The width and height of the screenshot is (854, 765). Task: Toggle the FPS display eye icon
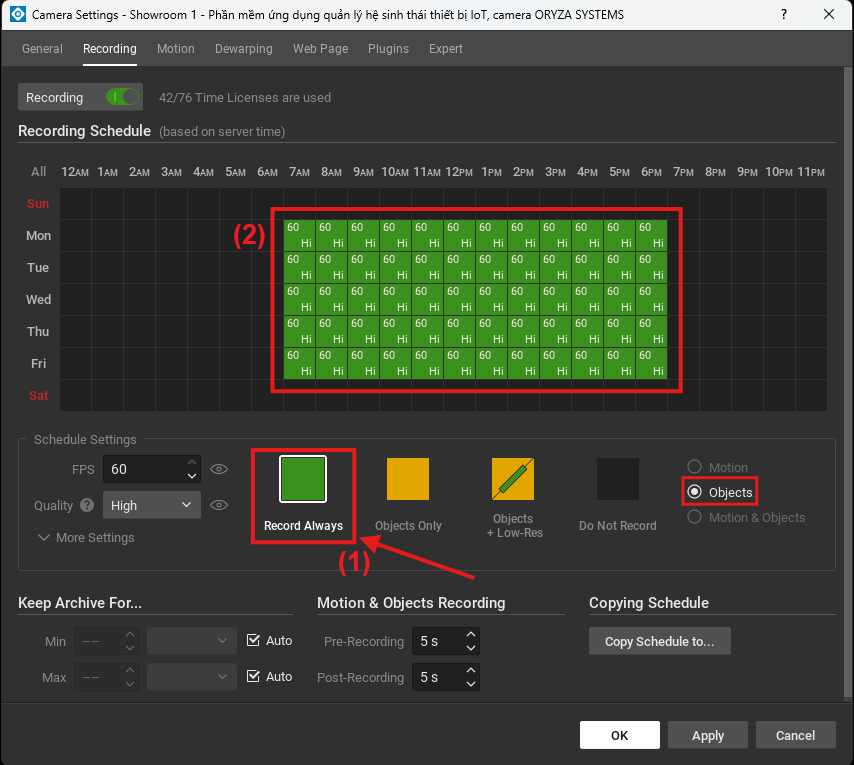219,469
